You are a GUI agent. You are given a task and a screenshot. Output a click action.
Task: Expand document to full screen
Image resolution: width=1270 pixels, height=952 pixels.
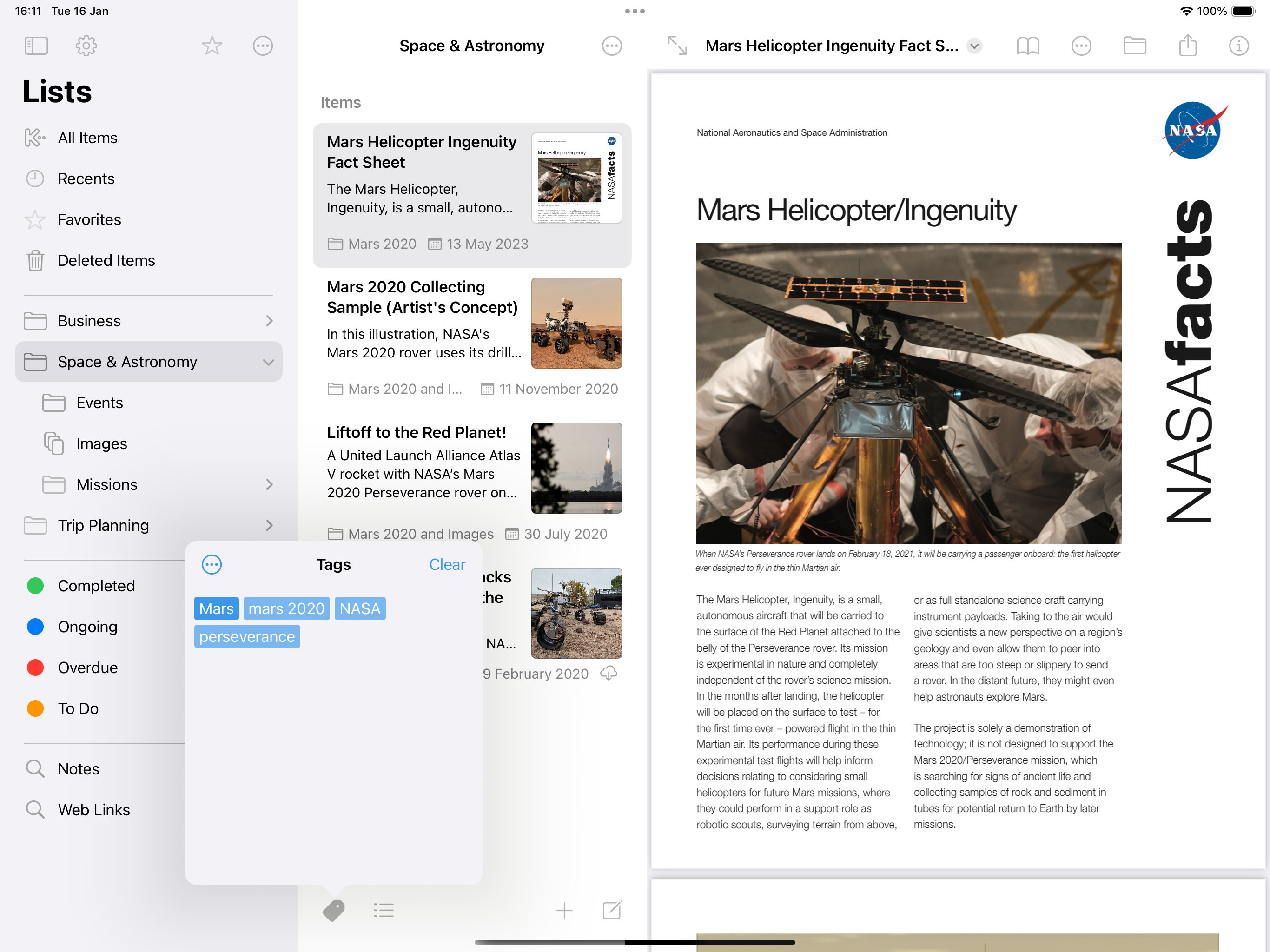tap(677, 46)
